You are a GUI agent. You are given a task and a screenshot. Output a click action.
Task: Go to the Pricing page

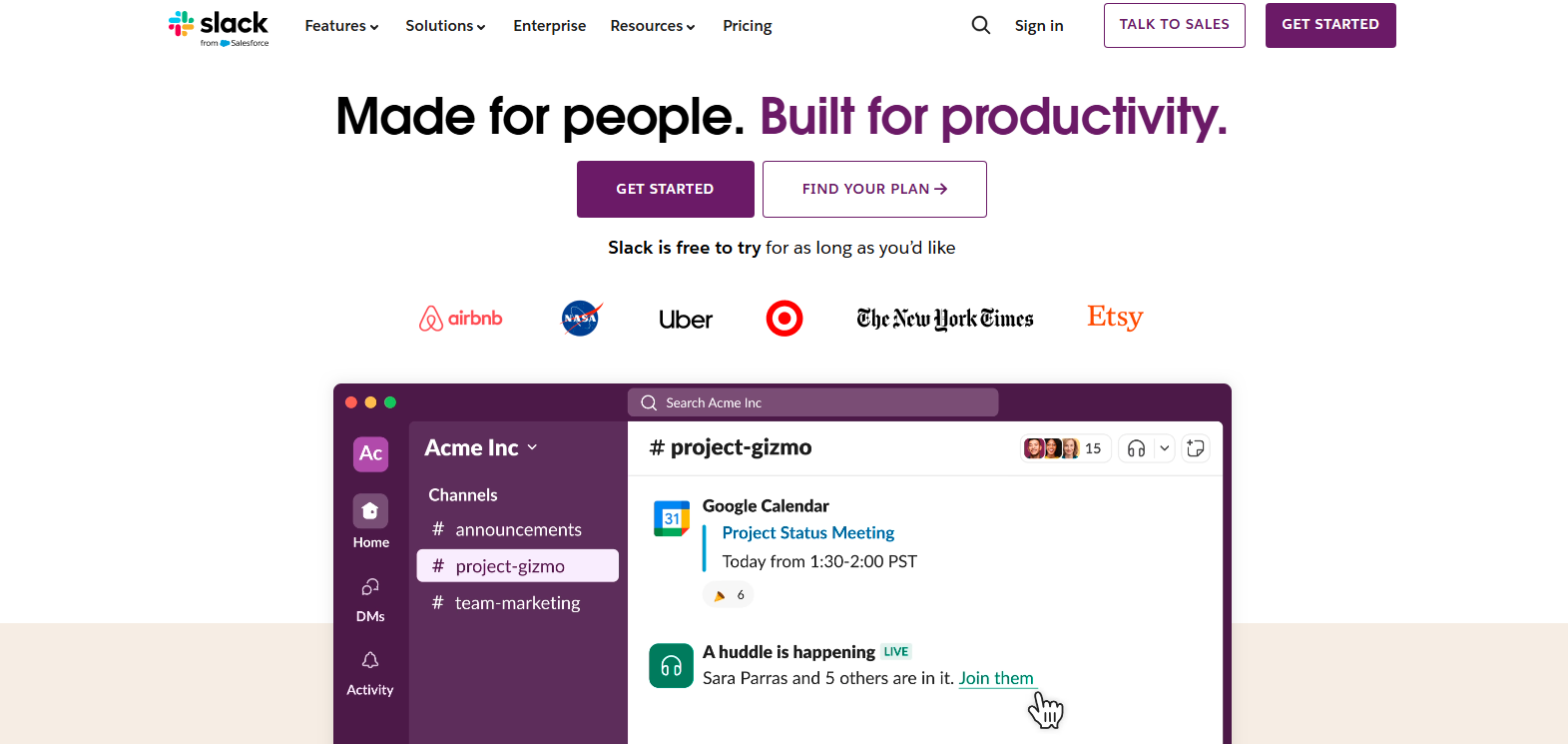(x=748, y=26)
